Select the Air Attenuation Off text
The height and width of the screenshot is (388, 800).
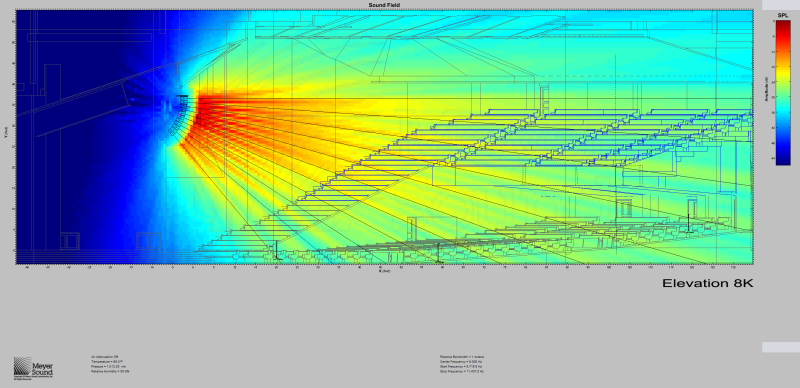pyautogui.click(x=100, y=356)
